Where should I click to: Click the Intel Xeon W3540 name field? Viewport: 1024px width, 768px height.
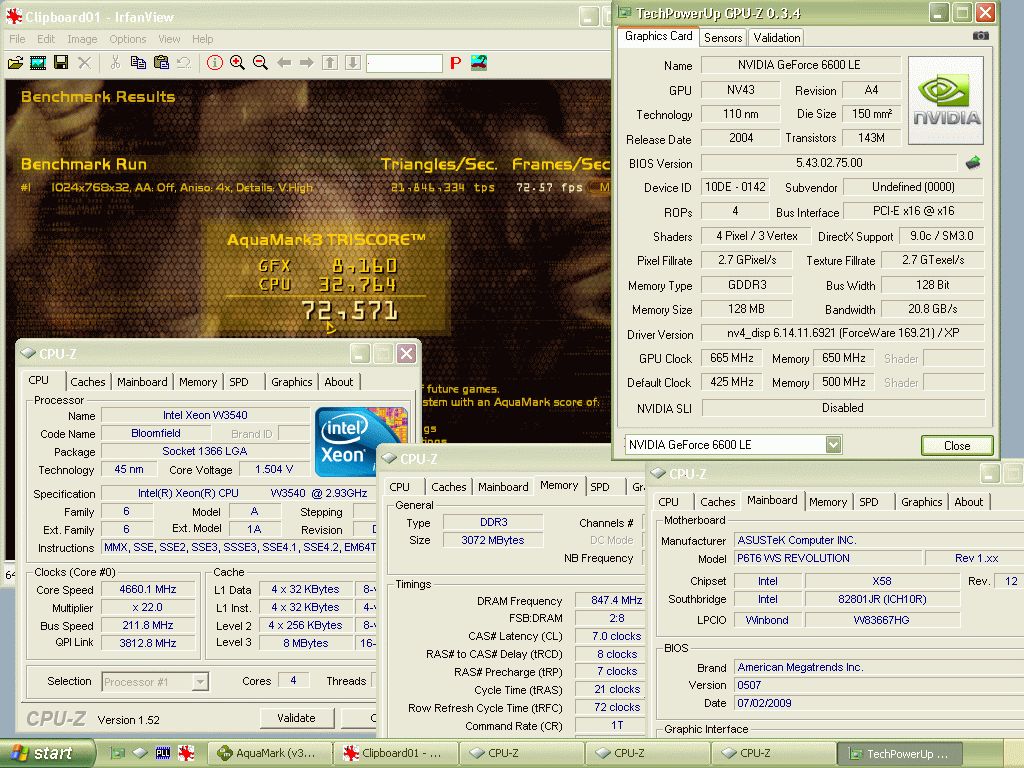(x=205, y=415)
